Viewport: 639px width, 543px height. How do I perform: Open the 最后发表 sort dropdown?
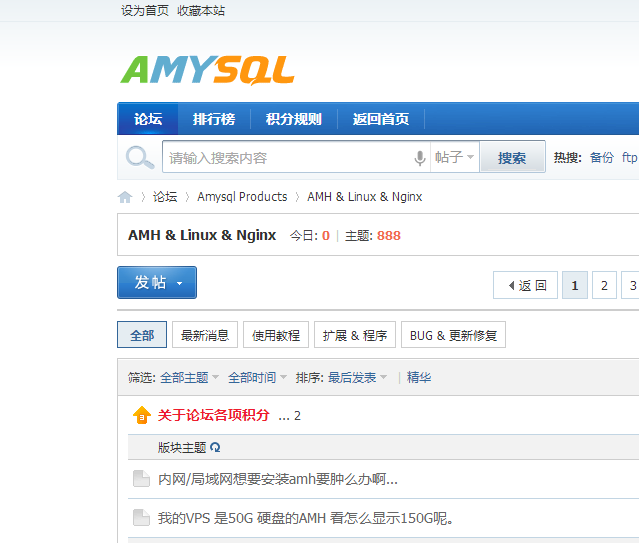(357, 378)
